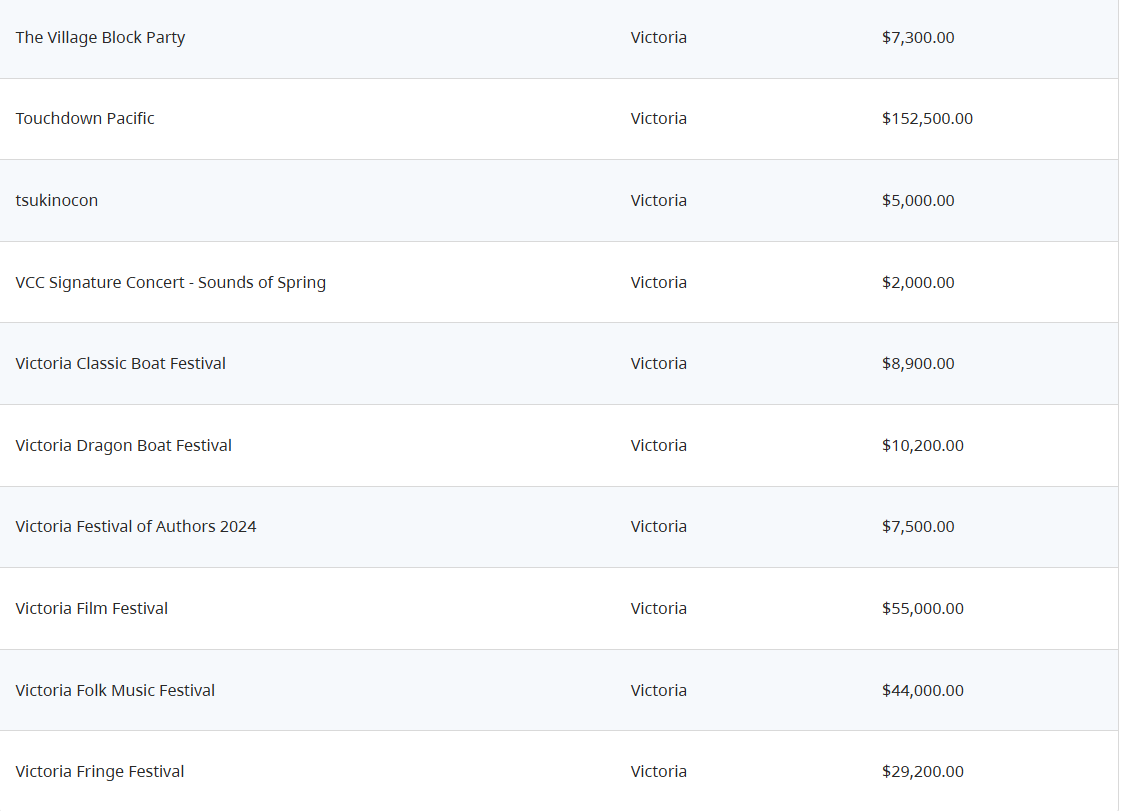The image size is (1126, 811).
Task: Select The Village Block Party event name
Action: (101, 37)
